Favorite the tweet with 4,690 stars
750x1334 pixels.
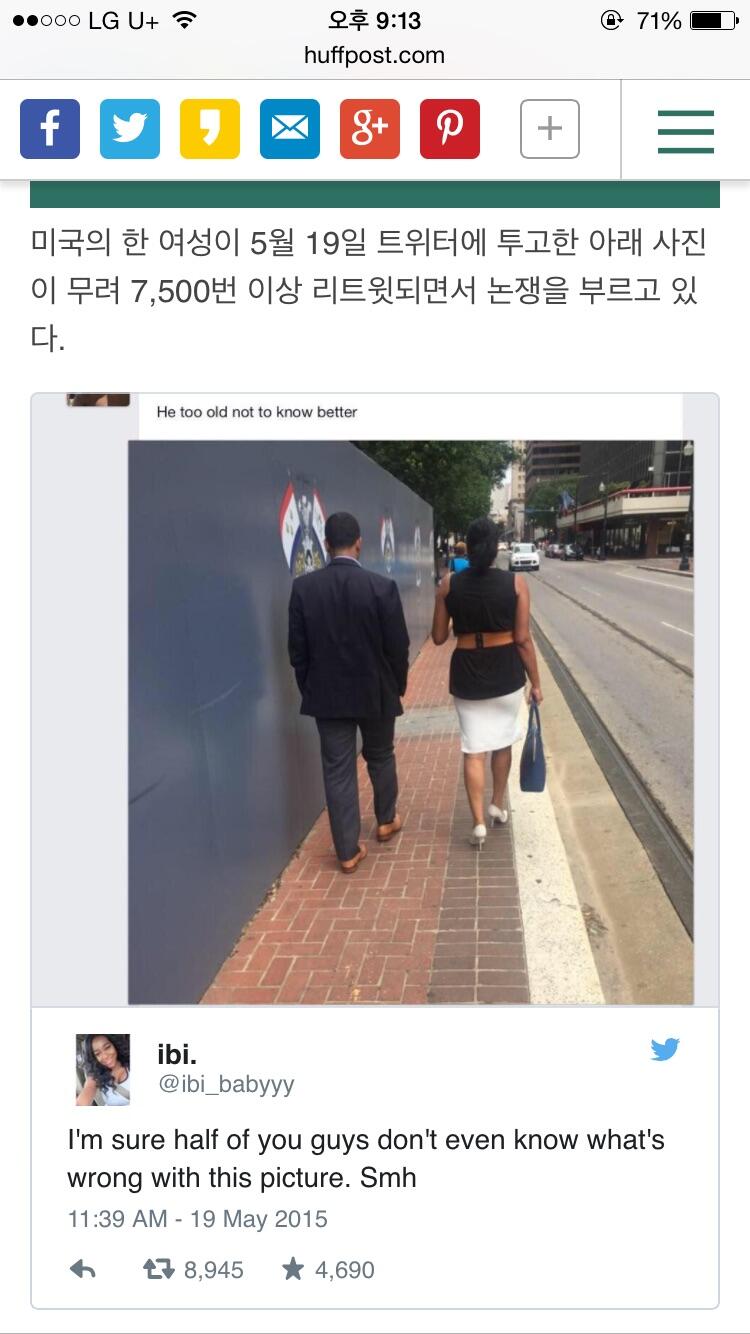pyautogui.click(x=328, y=1270)
